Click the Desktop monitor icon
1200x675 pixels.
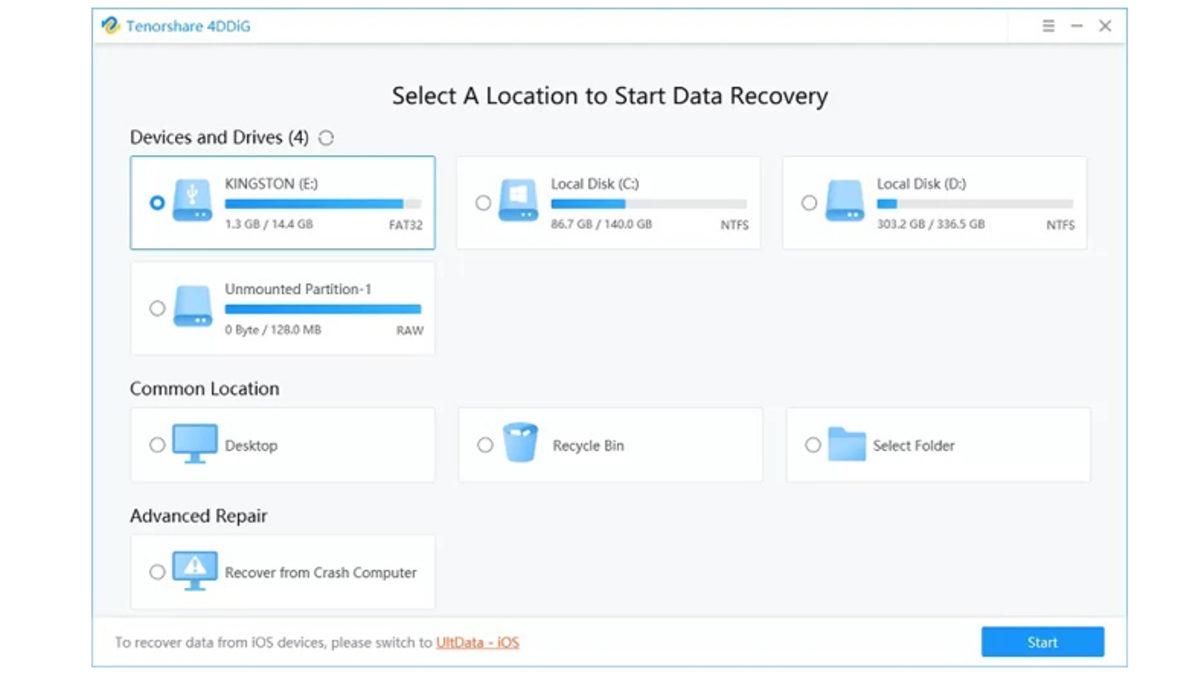pos(194,445)
